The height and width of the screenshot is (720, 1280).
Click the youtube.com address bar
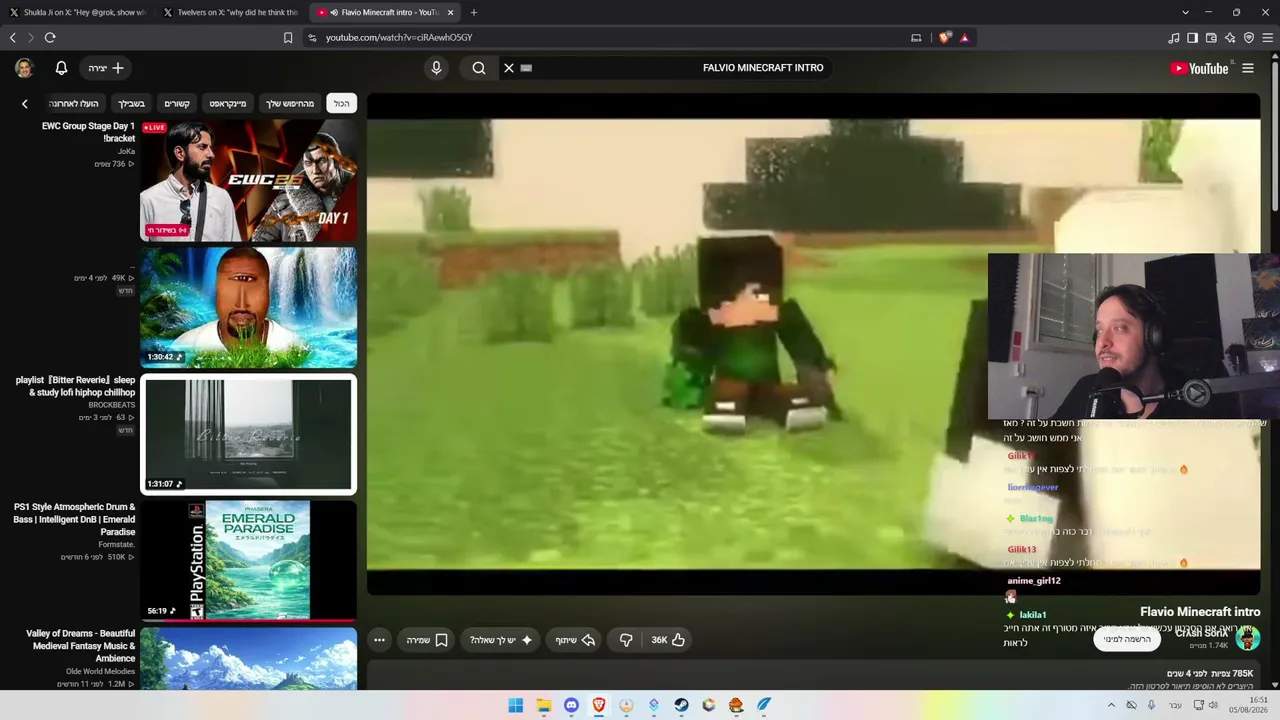pyautogui.click(x=600, y=38)
